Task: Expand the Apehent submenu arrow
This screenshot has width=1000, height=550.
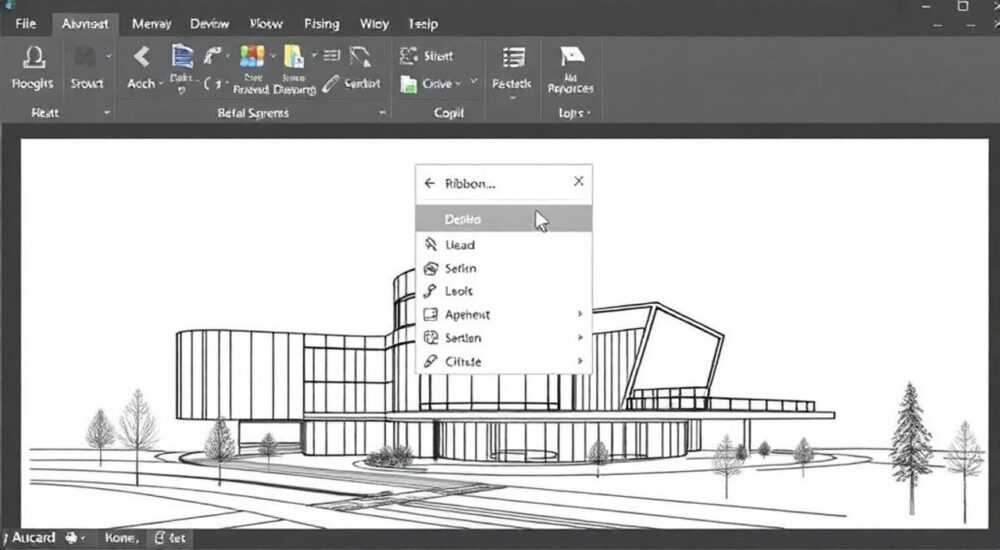Action: coord(580,314)
